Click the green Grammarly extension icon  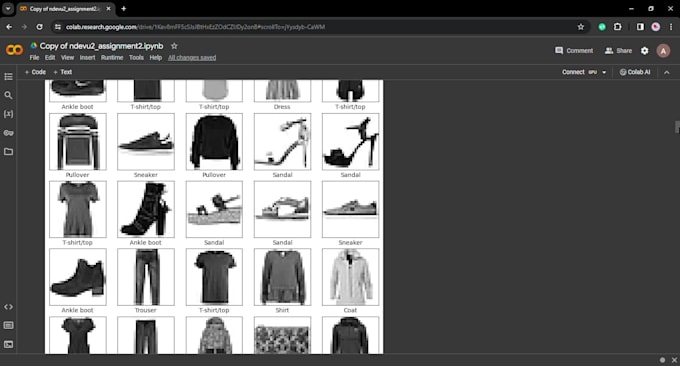pyautogui.click(x=602, y=27)
